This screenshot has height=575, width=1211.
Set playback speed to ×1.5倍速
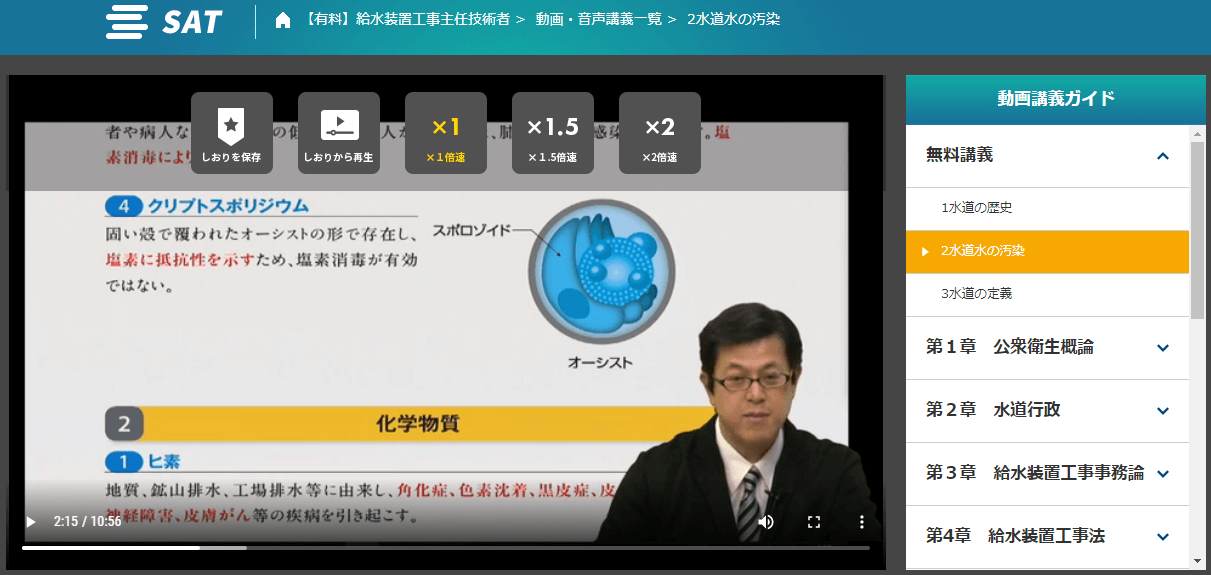553,133
